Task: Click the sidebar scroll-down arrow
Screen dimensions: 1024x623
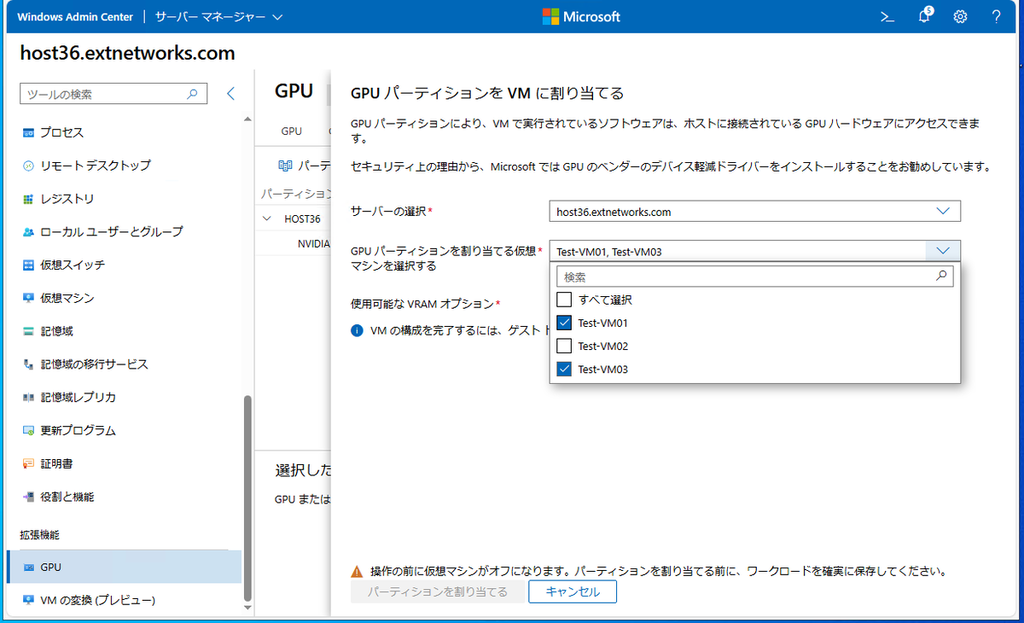Action: (x=248, y=608)
